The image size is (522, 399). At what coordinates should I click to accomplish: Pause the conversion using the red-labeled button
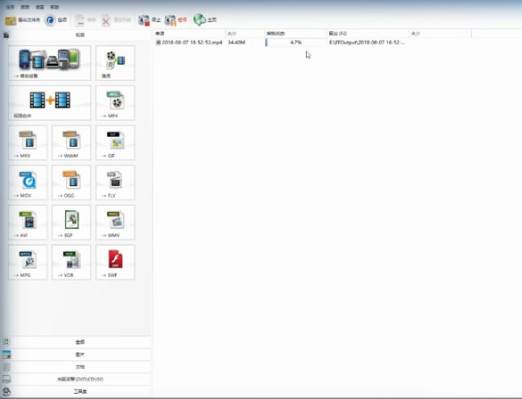pyautogui.click(x=176, y=20)
